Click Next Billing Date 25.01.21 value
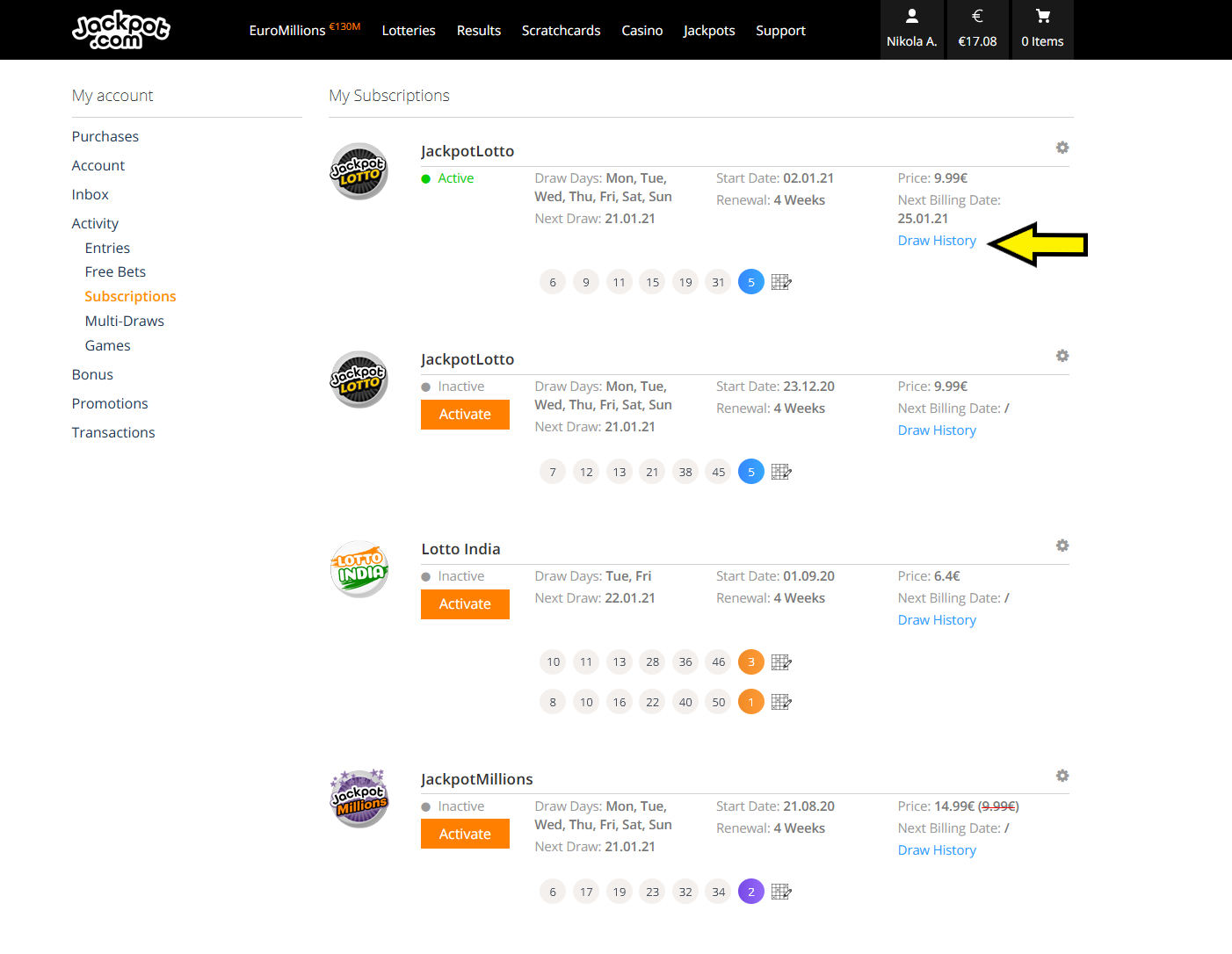The width and height of the screenshot is (1232, 954). [x=923, y=219]
